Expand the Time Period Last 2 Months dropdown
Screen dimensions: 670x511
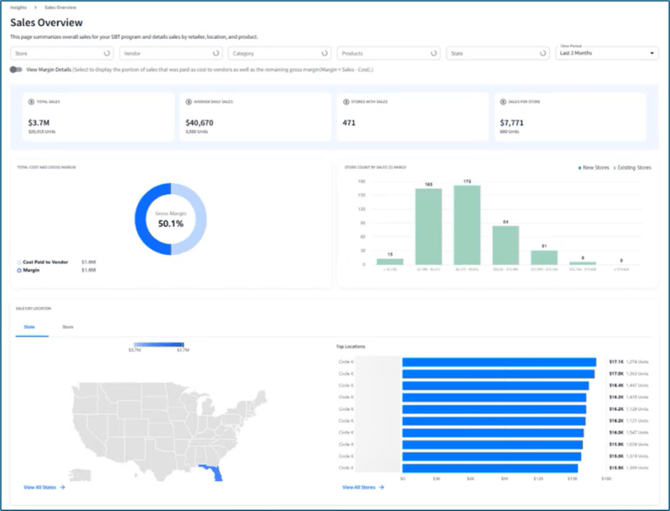point(606,54)
